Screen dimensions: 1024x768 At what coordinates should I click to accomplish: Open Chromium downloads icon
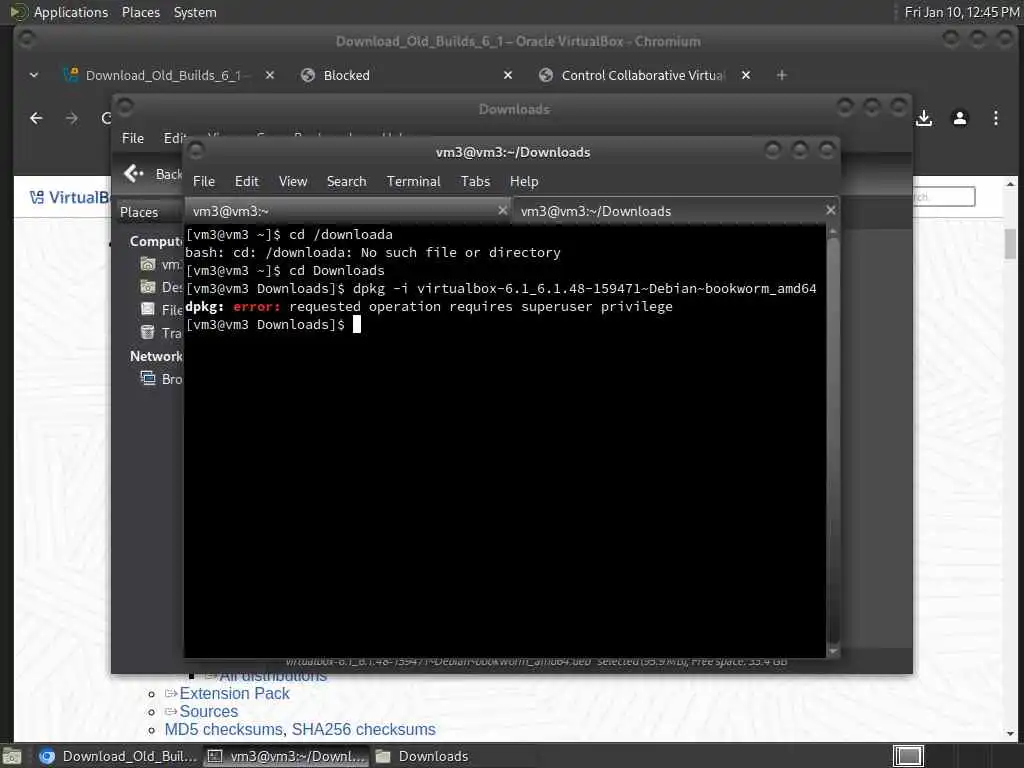click(x=924, y=118)
